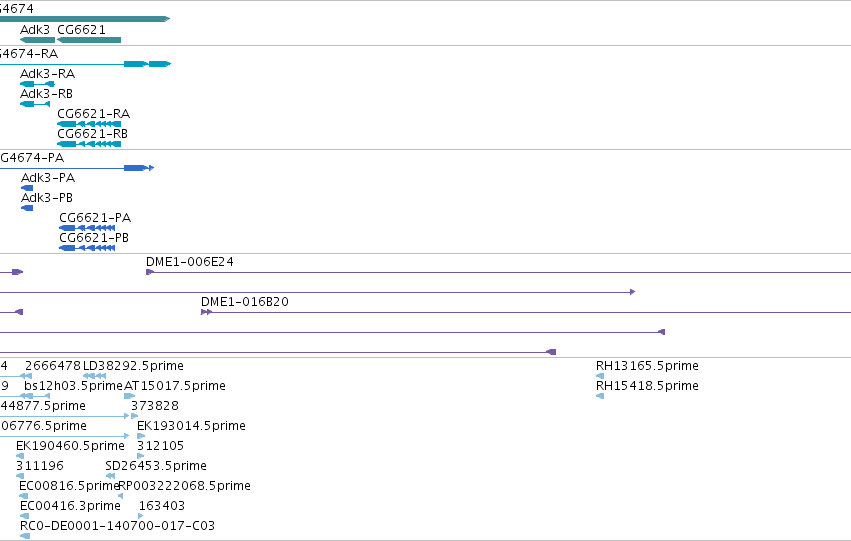
Task: Click the Adk3-PA protein label
Action: tap(48, 178)
